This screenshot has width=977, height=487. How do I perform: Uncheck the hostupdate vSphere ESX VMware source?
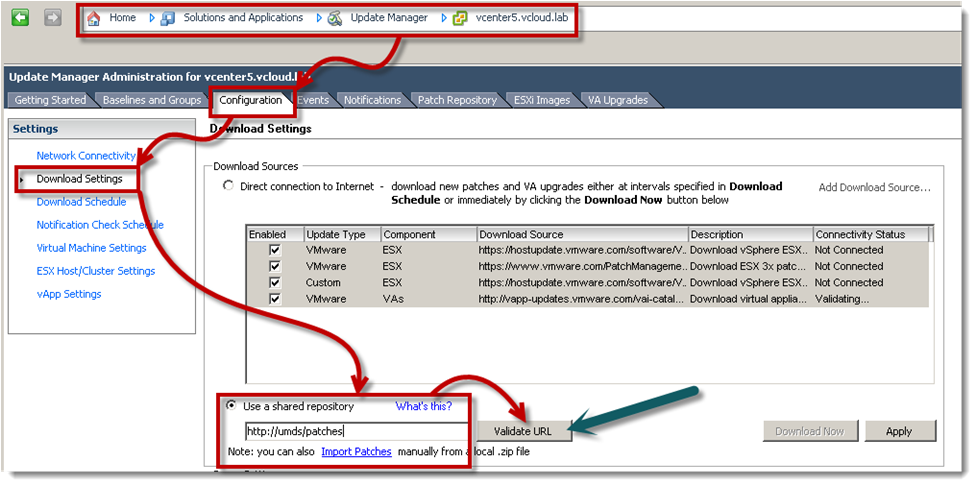(x=275, y=250)
